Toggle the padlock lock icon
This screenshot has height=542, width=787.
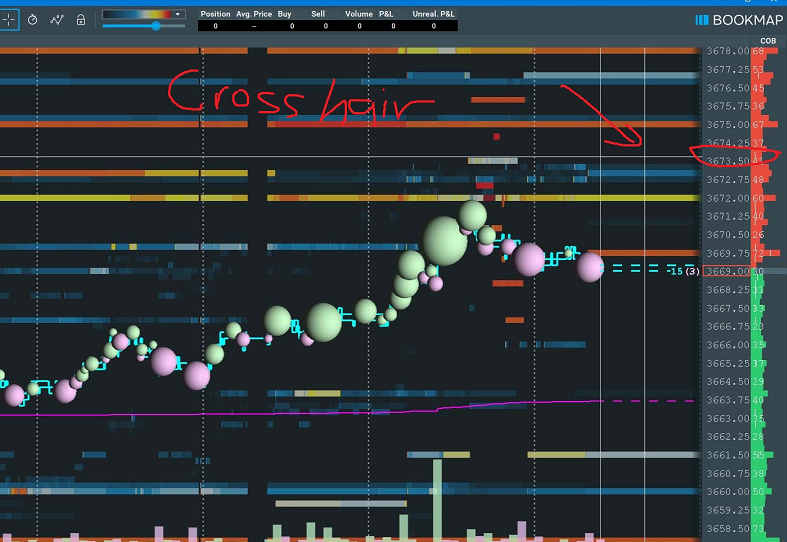pos(81,19)
